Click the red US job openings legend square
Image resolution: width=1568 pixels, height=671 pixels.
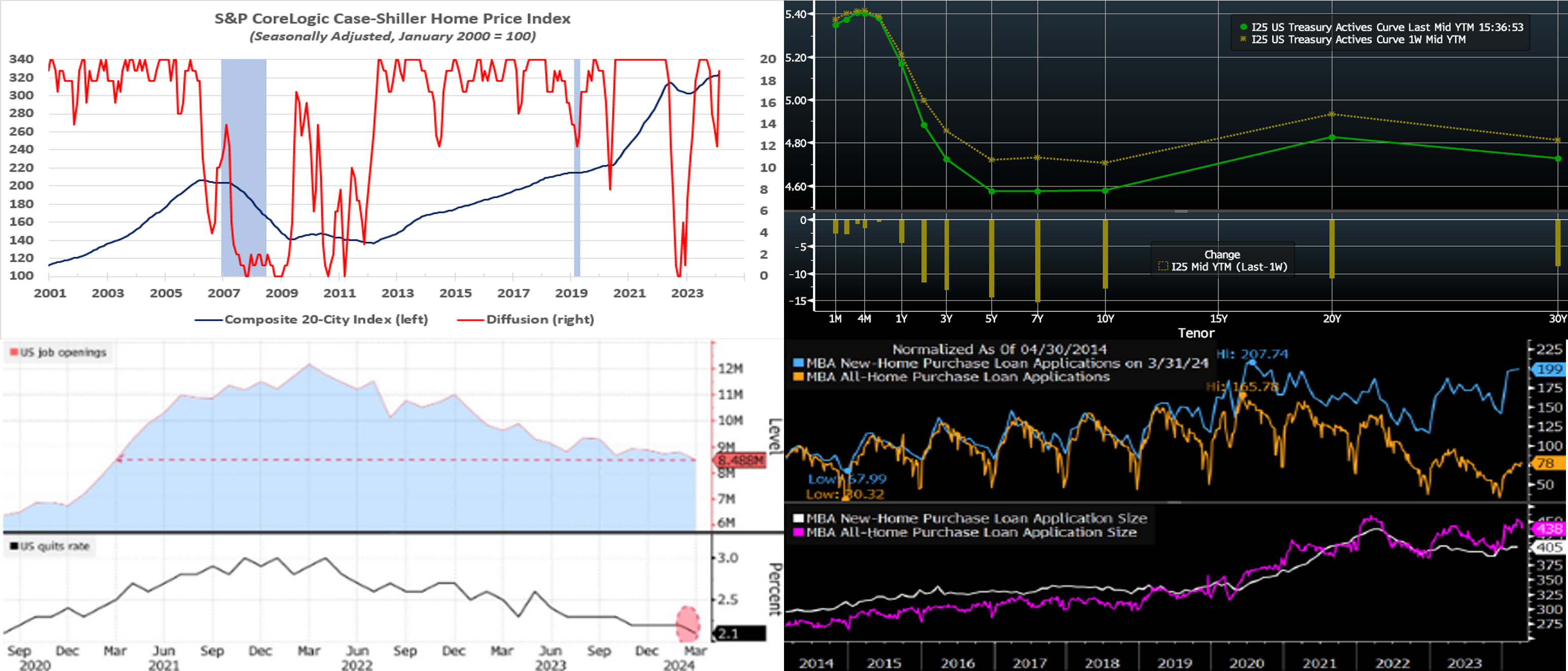click(15, 352)
